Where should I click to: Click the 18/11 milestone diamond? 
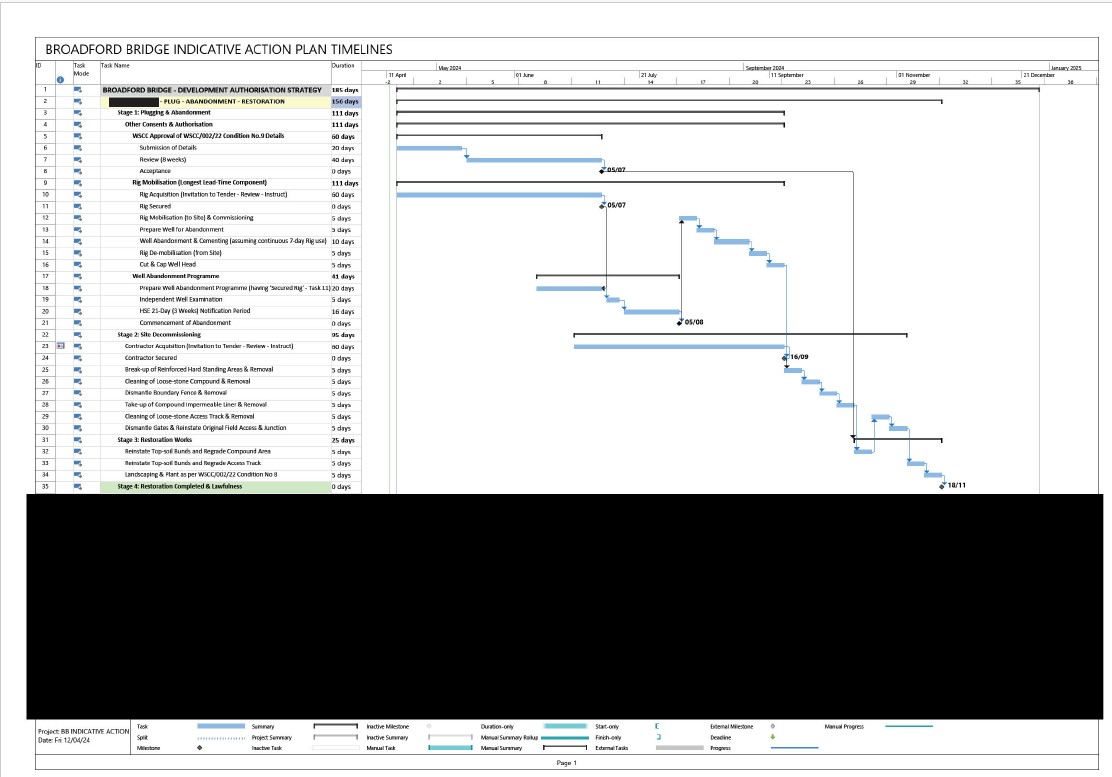click(941, 486)
